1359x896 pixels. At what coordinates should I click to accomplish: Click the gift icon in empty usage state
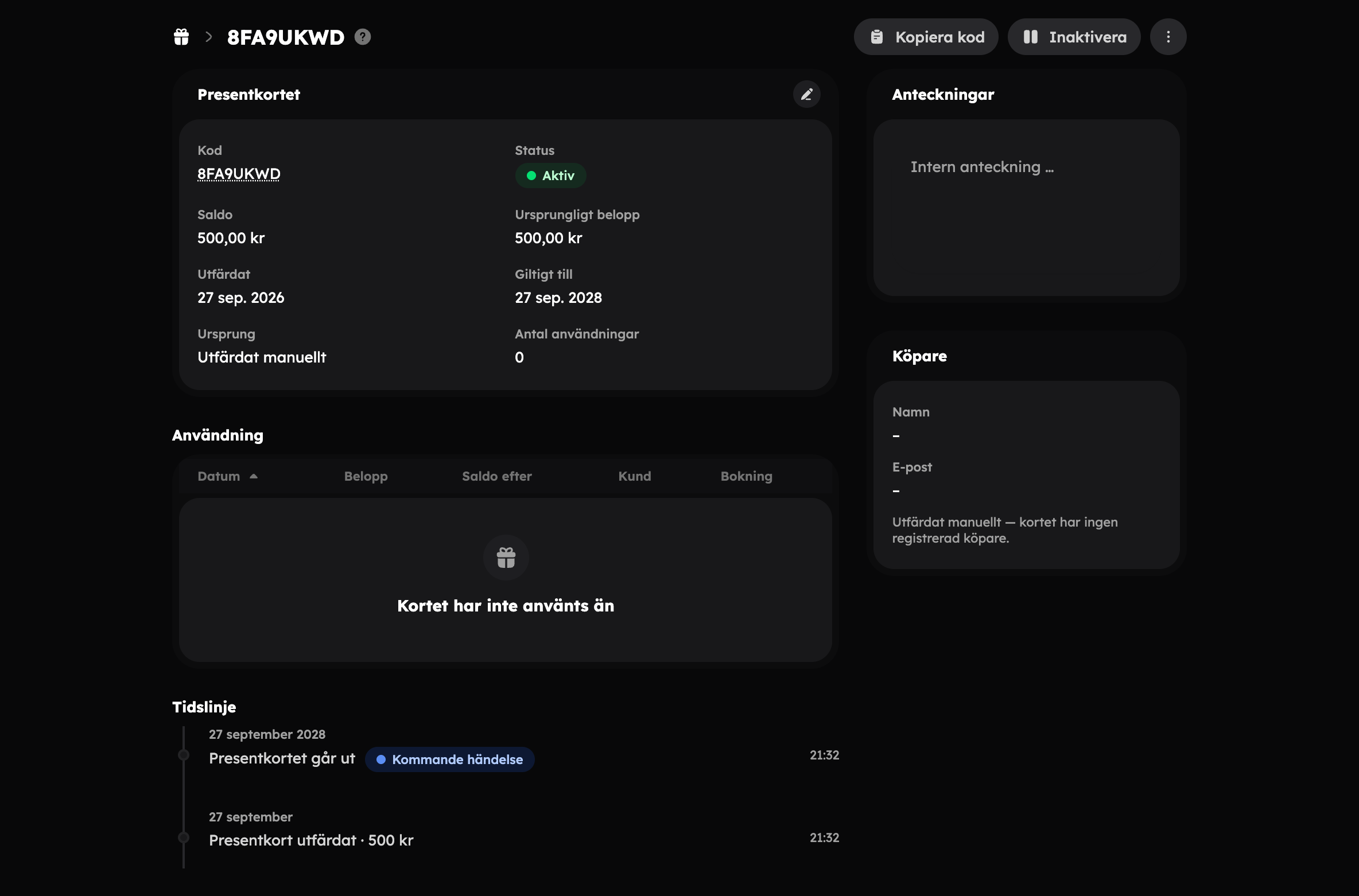506,558
